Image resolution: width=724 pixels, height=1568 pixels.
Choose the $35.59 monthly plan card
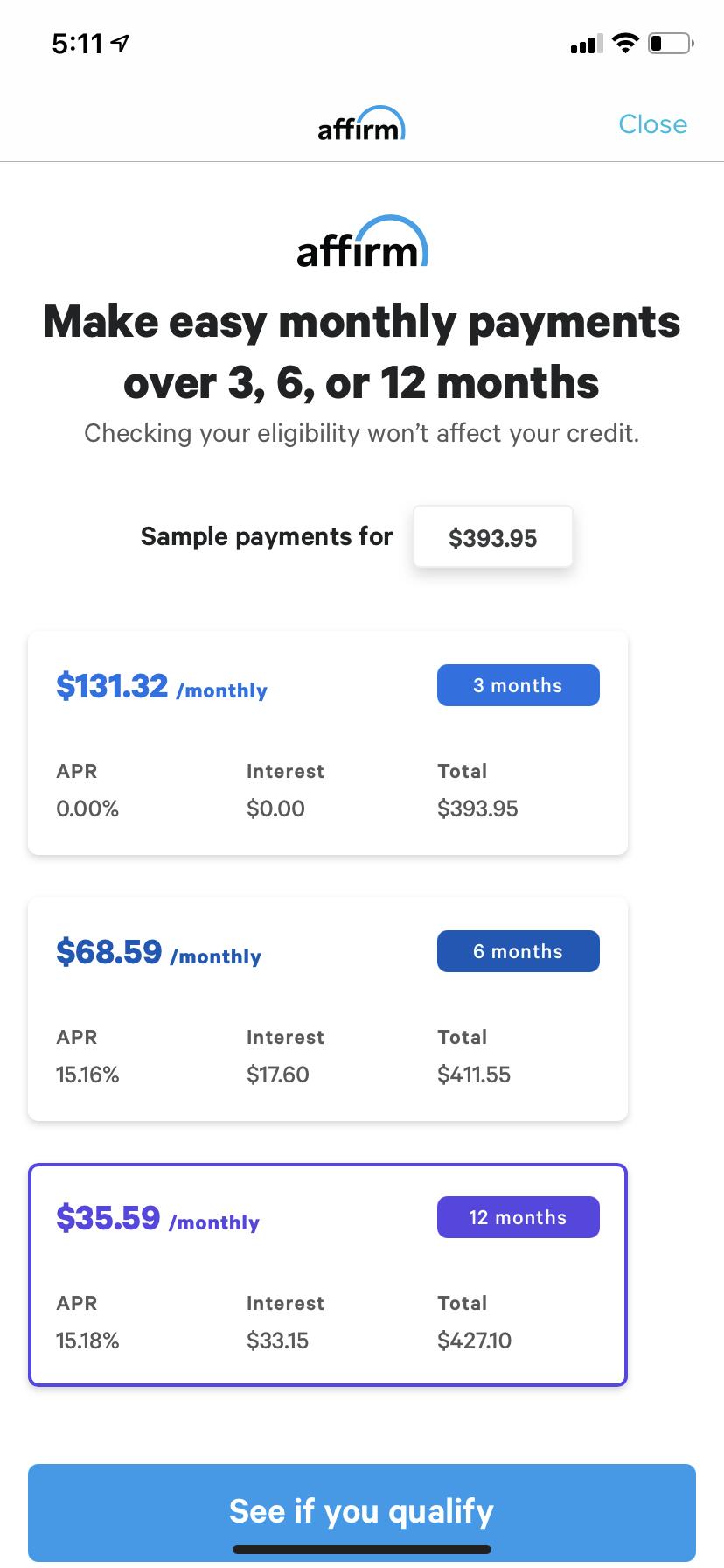tap(327, 1275)
